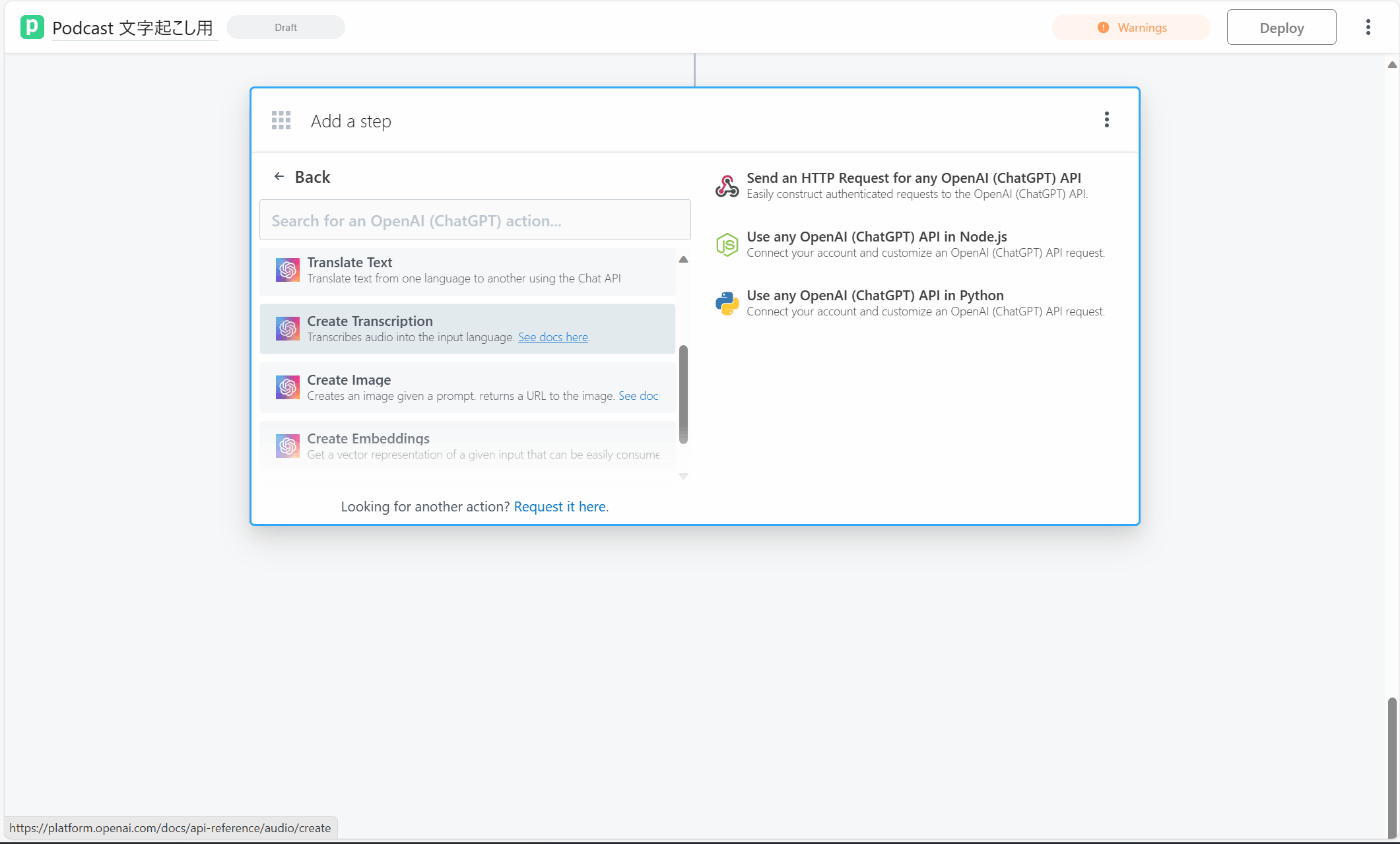Click the grid drag handle icon

tap(281, 120)
